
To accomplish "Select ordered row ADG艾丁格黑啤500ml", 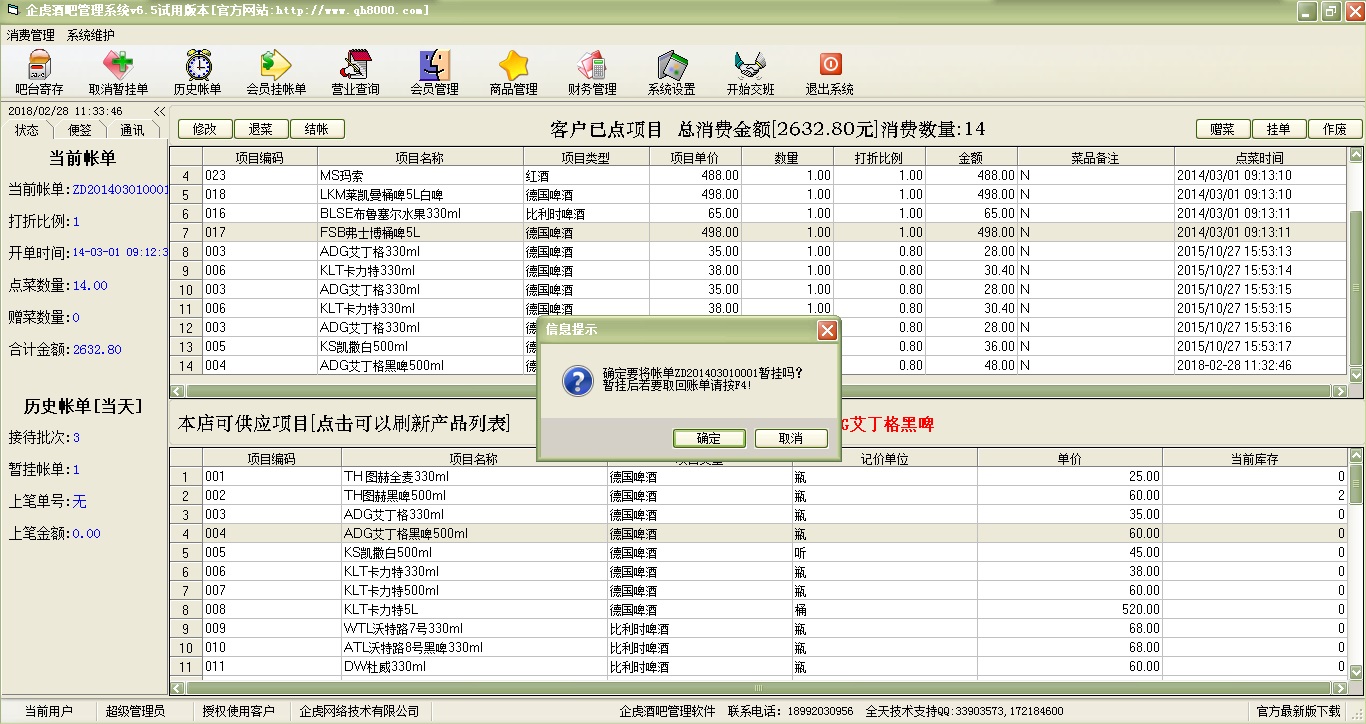I will pyautogui.click(x=758, y=365).
